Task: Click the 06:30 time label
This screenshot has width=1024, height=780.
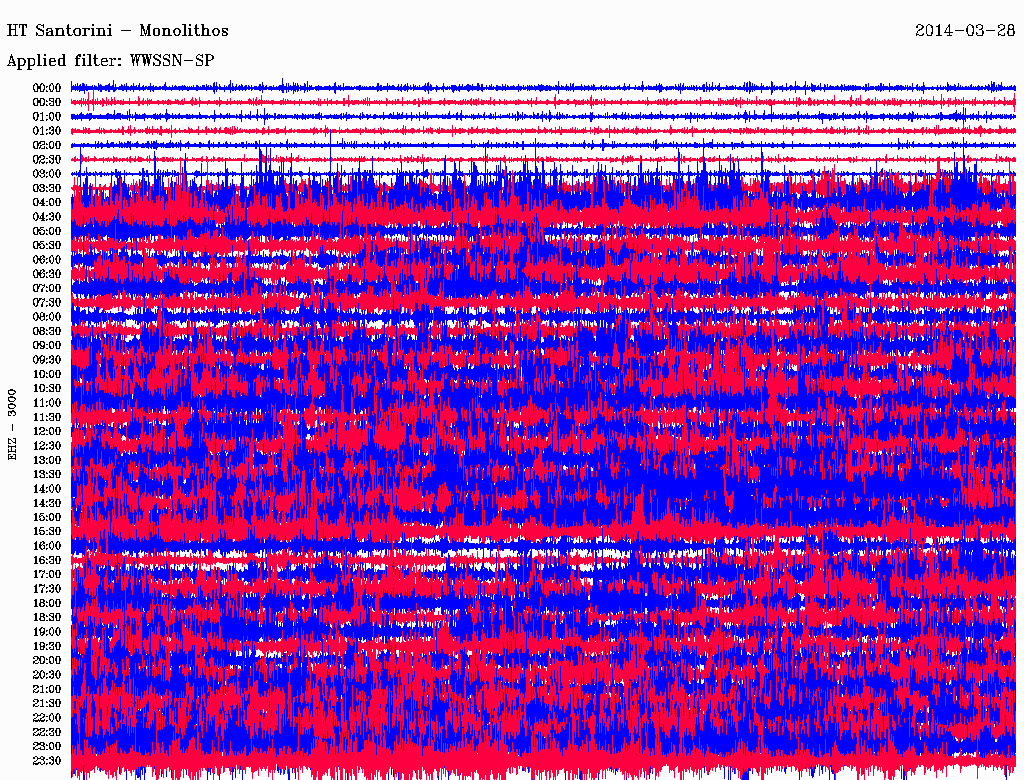Action: click(x=47, y=274)
